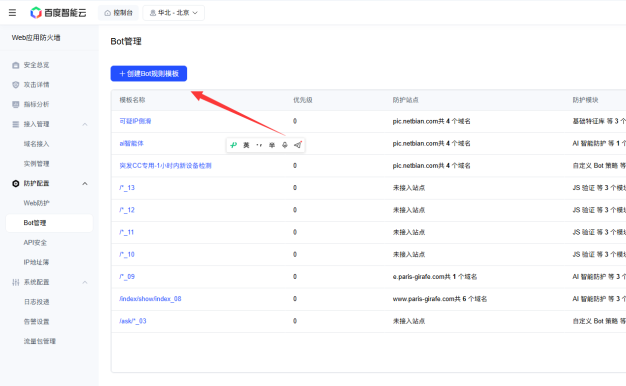
Task: Click AI 智能防护 module cell in /*_09 row
Action: (599, 277)
